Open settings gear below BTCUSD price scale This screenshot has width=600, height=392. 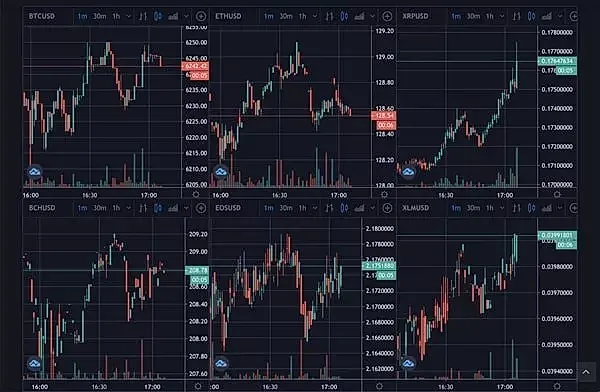click(x=196, y=194)
